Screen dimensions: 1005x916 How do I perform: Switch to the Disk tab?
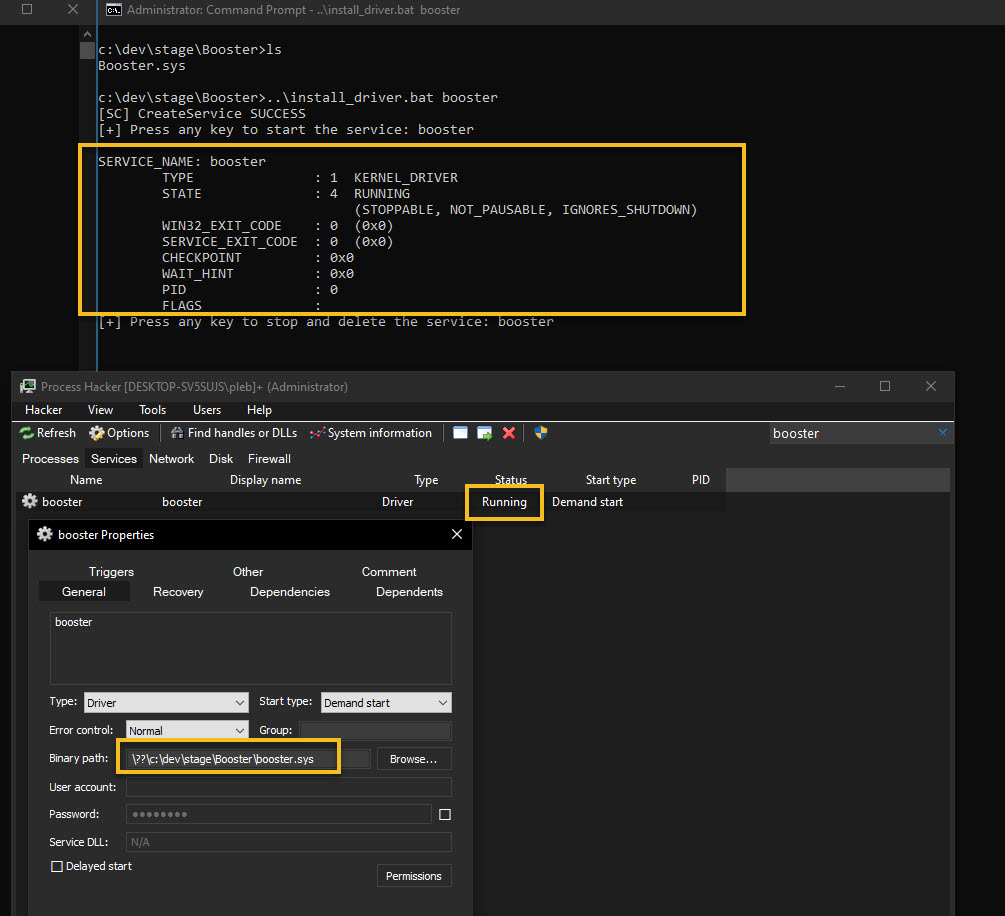click(x=221, y=459)
